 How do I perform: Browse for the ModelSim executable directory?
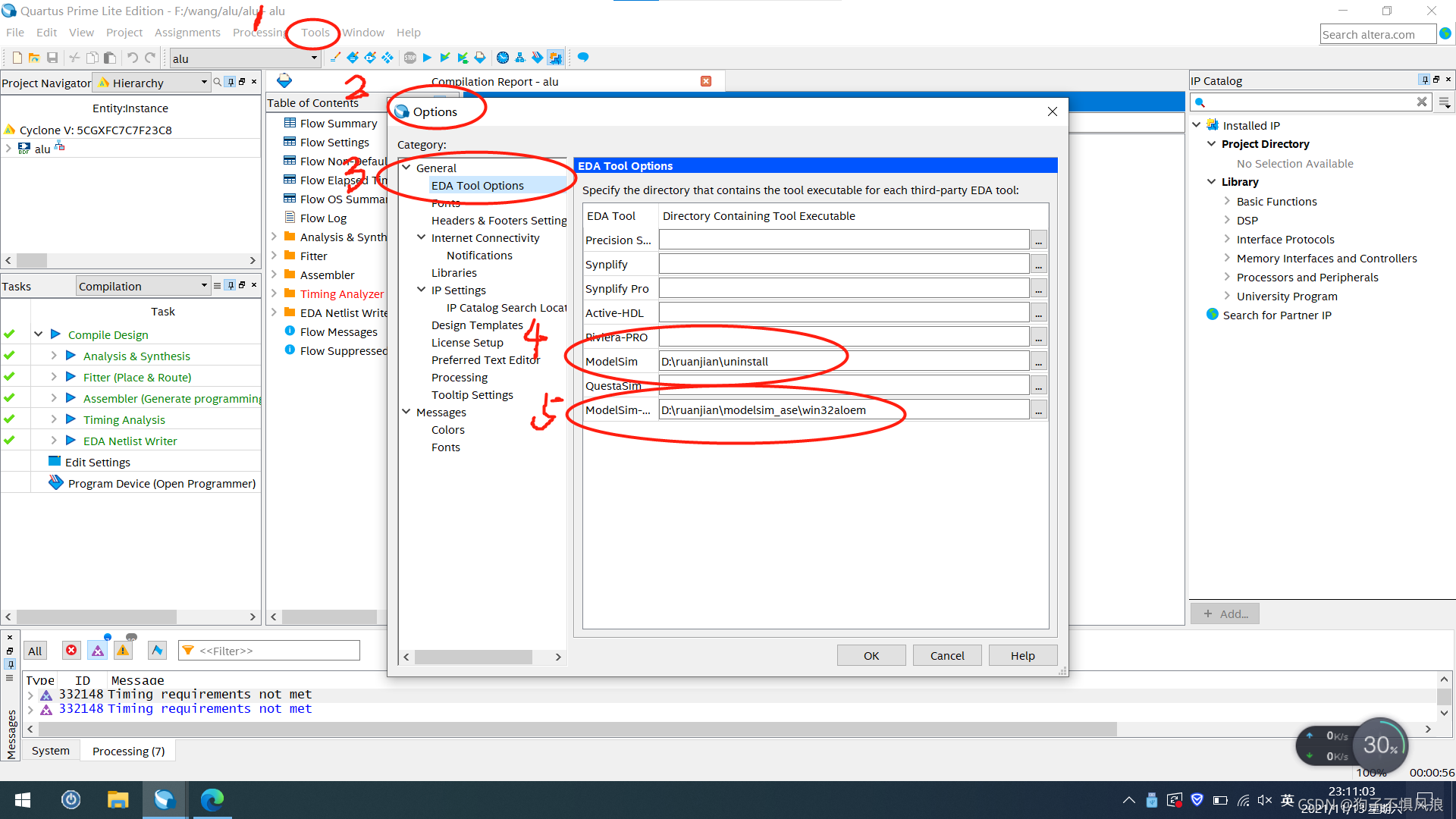(1038, 362)
